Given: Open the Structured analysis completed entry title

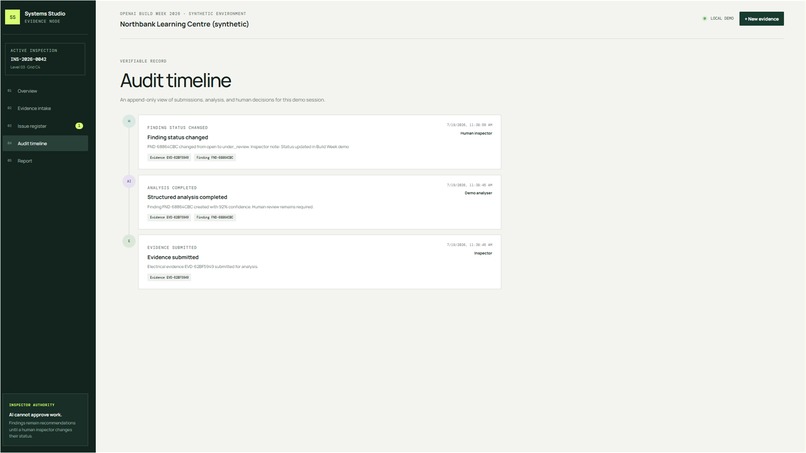Looking at the screenshot, I should coord(187,197).
